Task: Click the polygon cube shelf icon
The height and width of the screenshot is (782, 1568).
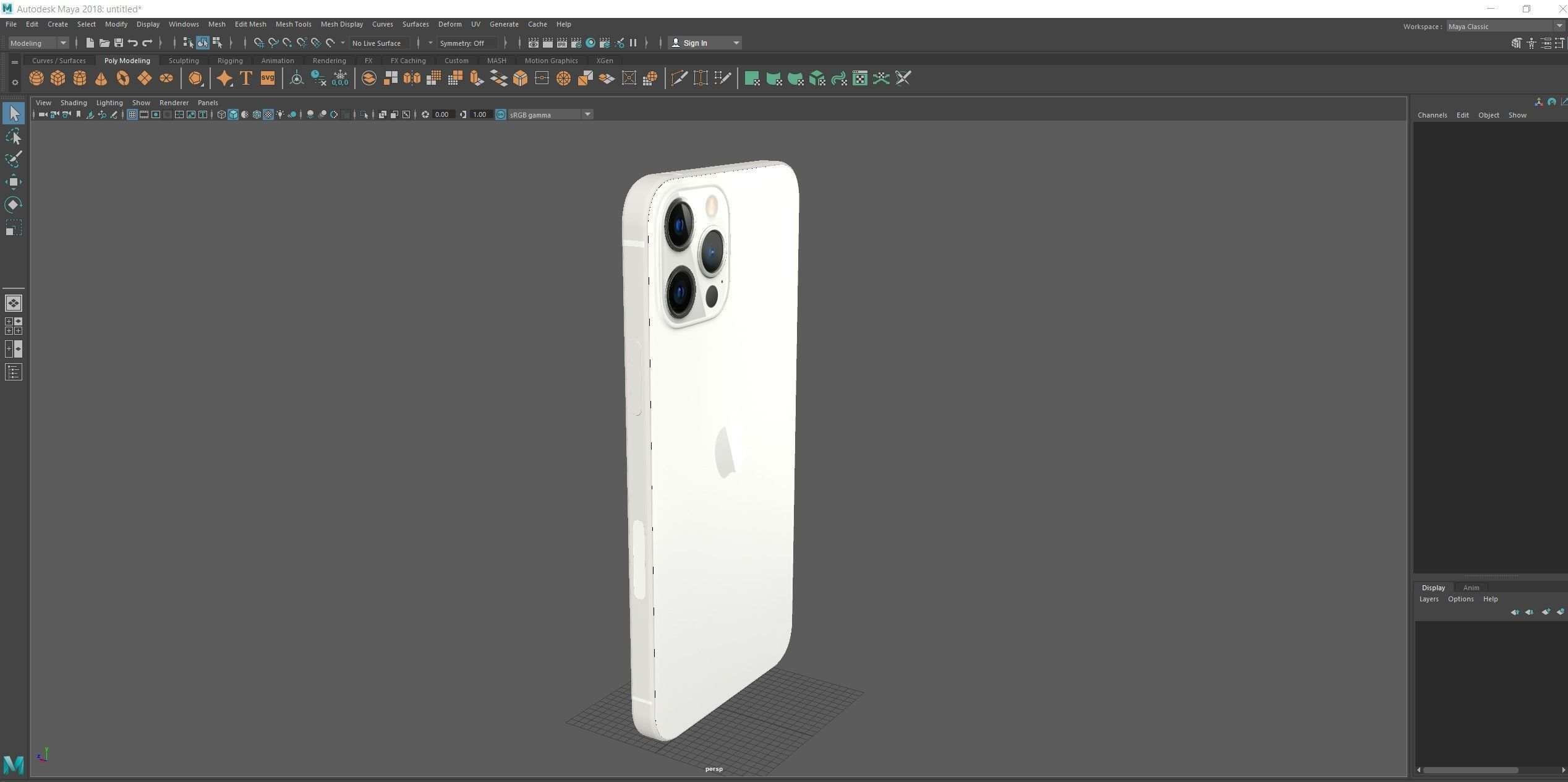Action: point(58,79)
